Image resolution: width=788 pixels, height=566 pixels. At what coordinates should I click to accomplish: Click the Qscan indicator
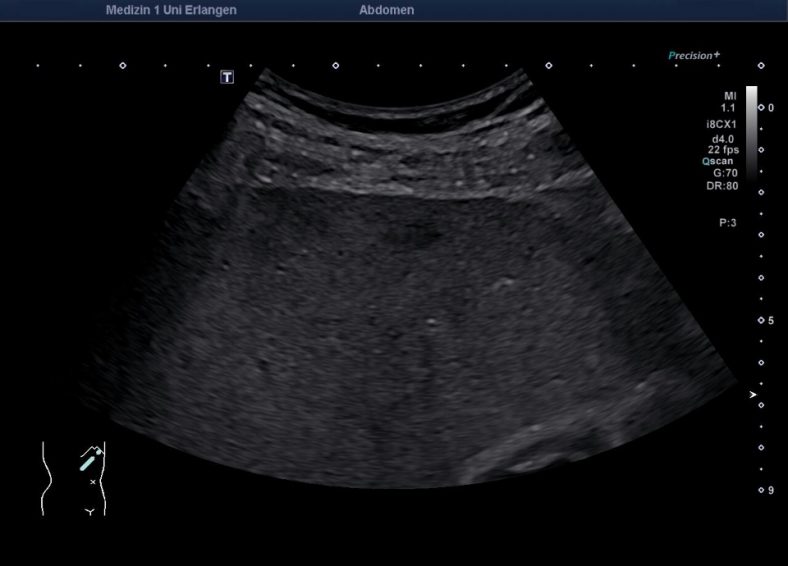click(719, 160)
